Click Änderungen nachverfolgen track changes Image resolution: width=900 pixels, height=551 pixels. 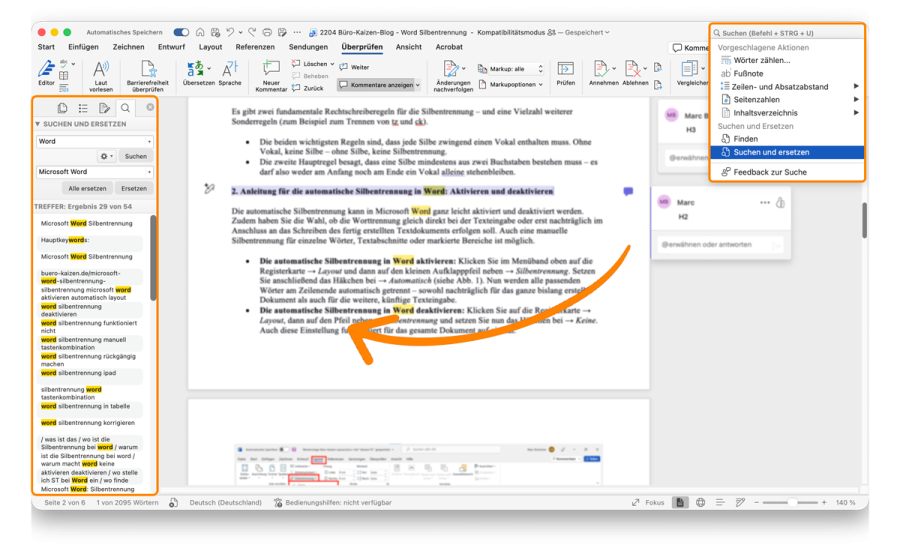point(453,76)
